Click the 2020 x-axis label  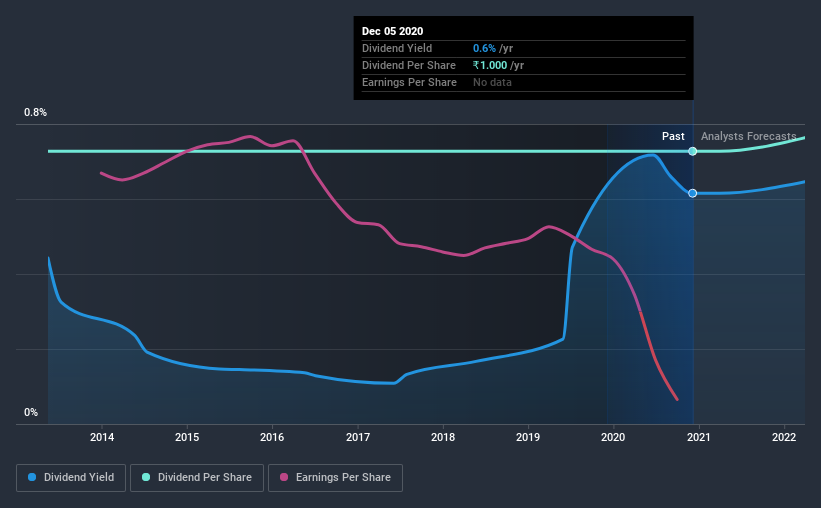point(613,437)
